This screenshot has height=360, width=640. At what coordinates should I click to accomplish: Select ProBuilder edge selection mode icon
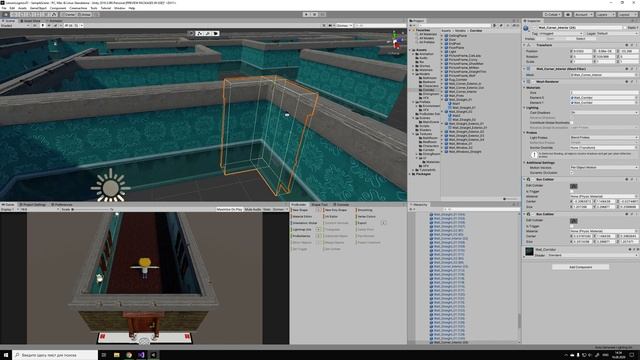pyautogui.click(x=208, y=33)
